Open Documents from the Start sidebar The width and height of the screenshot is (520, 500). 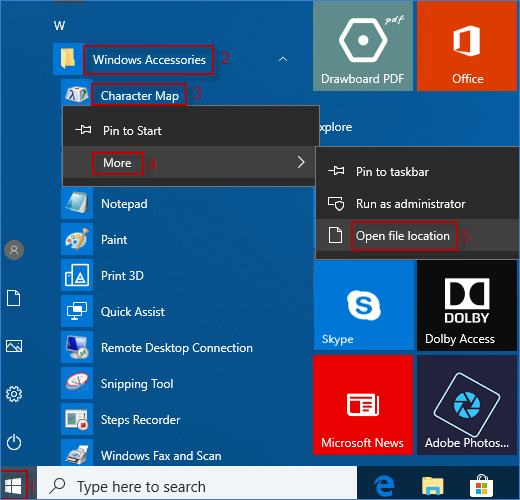click(14, 298)
